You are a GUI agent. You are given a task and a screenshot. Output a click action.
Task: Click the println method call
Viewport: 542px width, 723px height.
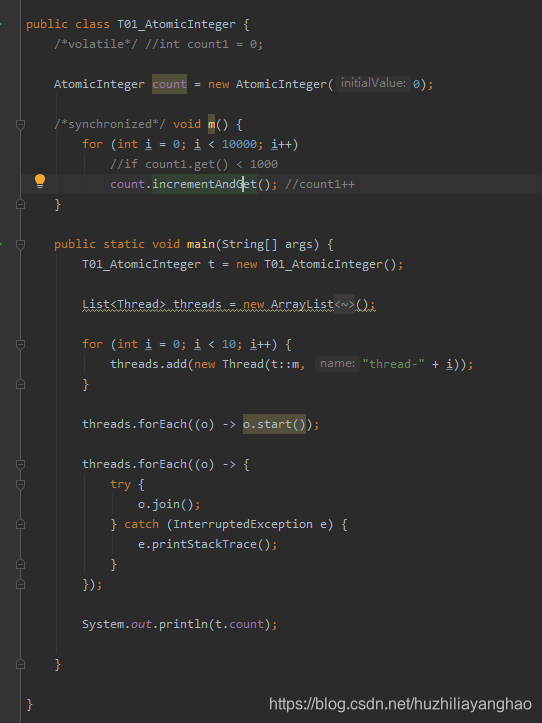pyautogui.click(x=183, y=624)
